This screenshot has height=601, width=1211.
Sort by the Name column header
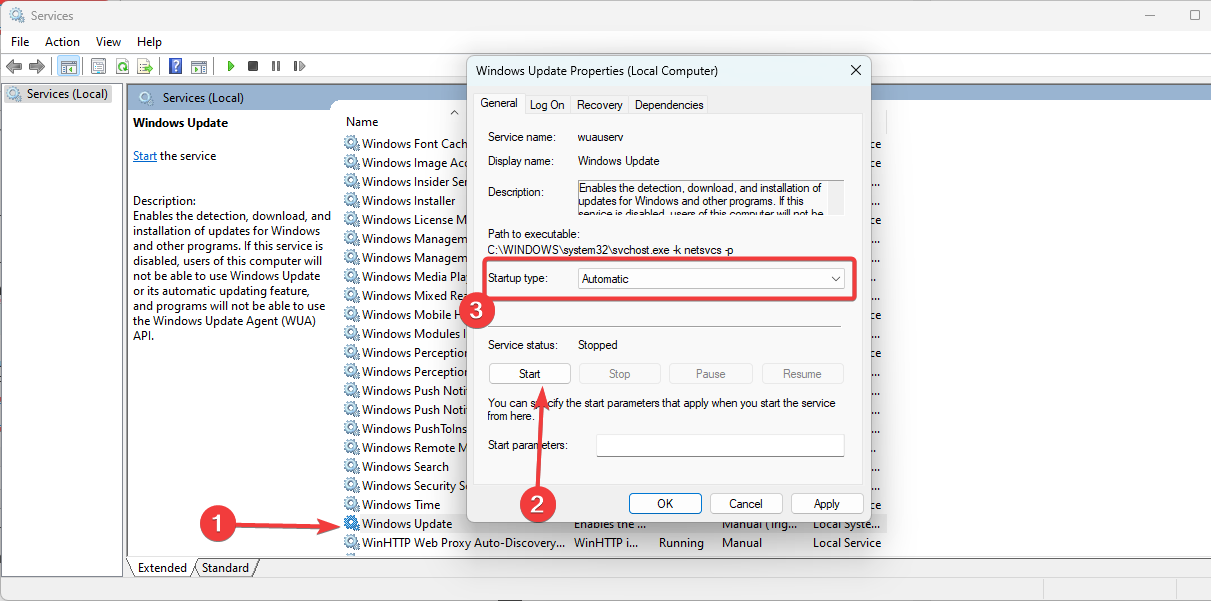(362, 122)
